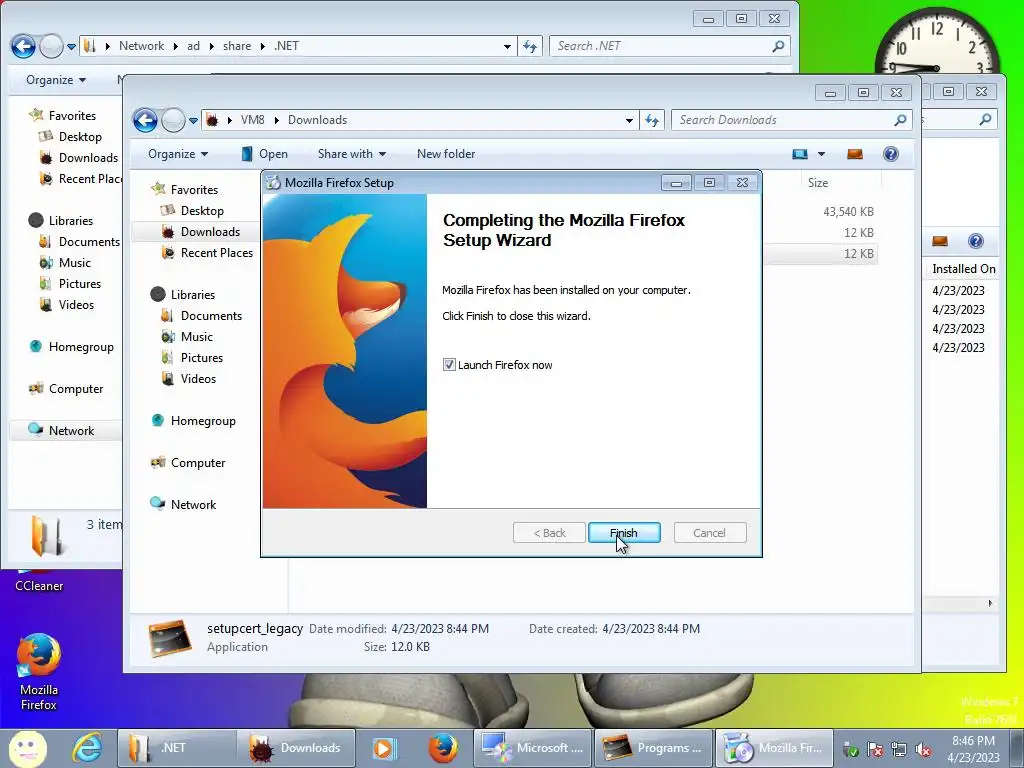Click the Size column header
Image resolution: width=1024 pixels, height=768 pixels.
[x=818, y=183]
